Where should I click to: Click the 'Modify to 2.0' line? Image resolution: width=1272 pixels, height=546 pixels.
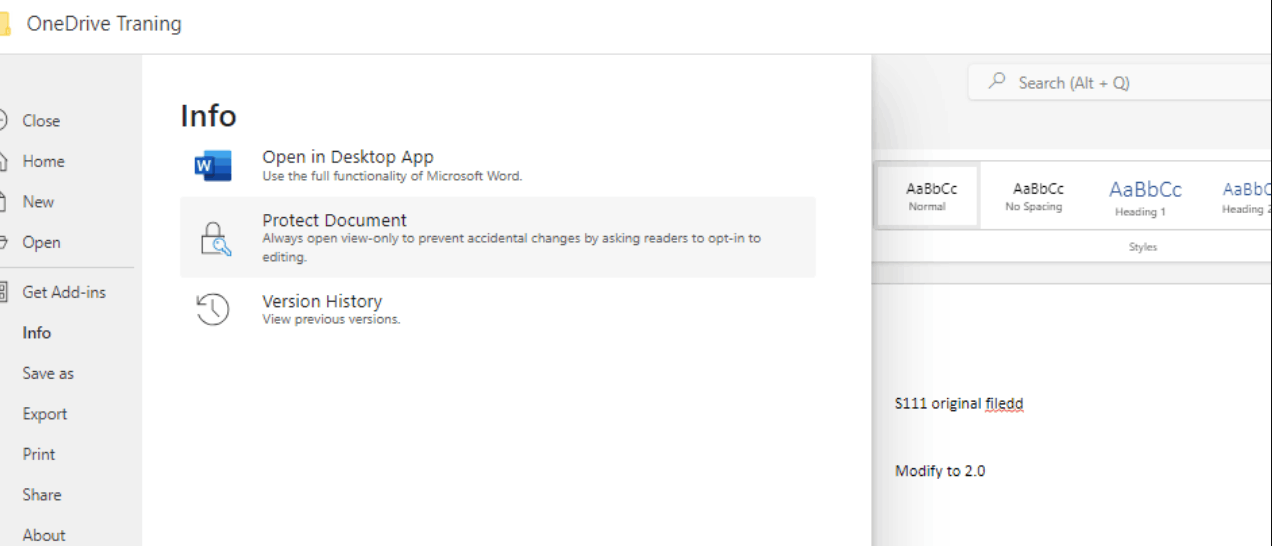click(940, 471)
